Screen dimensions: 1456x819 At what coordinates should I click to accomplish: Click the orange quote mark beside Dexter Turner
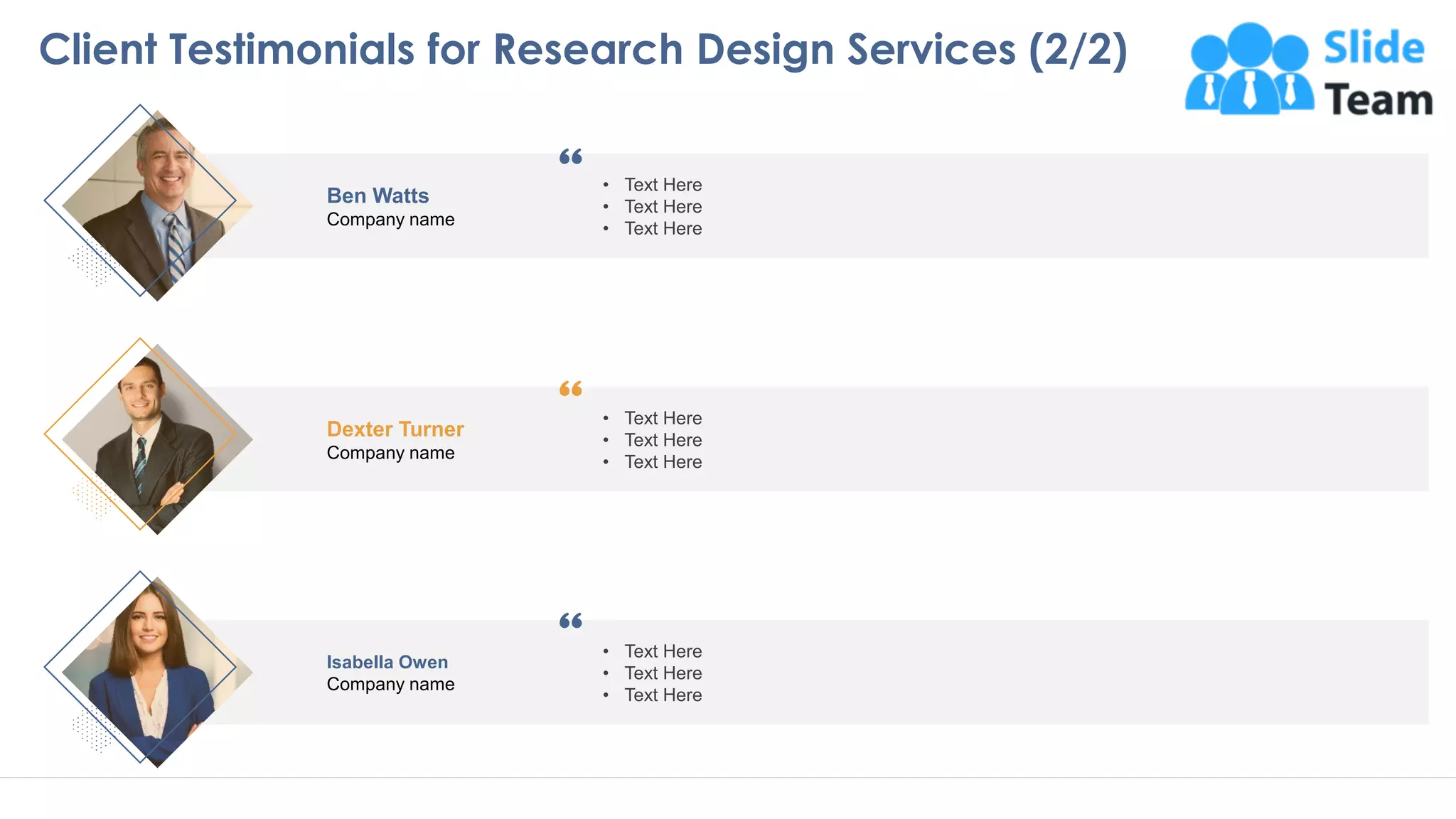571,389
